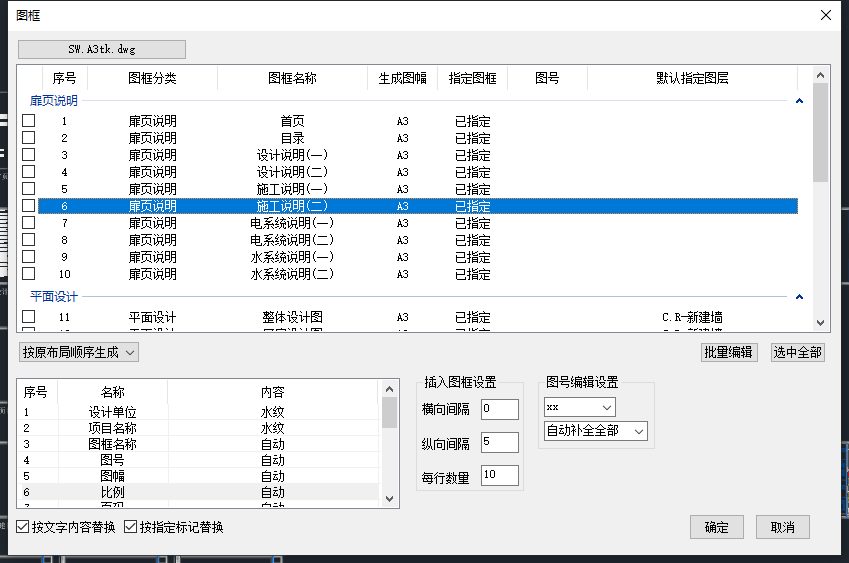Click the frame list vertical scrollbar thumb
The height and width of the screenshot is (563, 849).
click(x=820, y=133)
